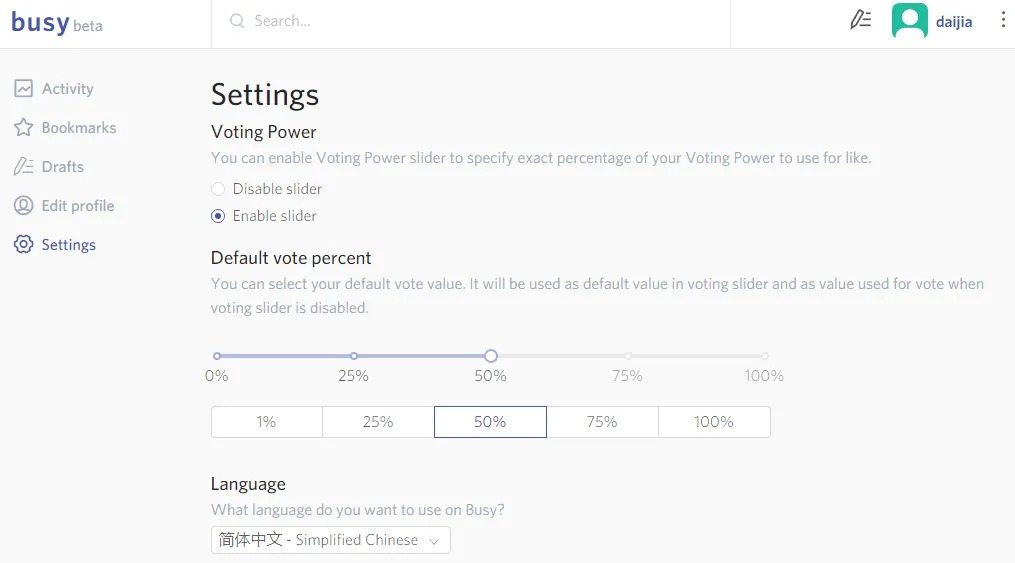Choose the 25% vote percent button

tap(378, 422)
